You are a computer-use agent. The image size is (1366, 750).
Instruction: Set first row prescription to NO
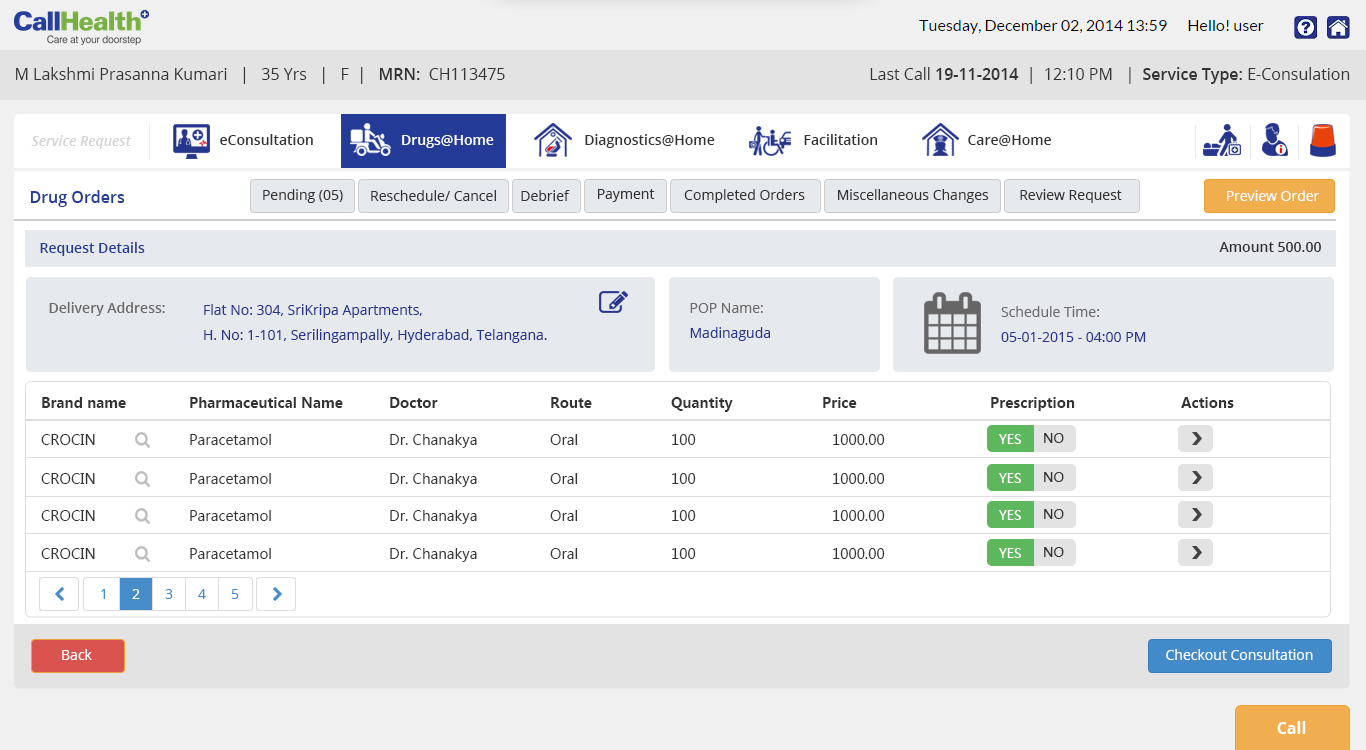[1054, 439]
